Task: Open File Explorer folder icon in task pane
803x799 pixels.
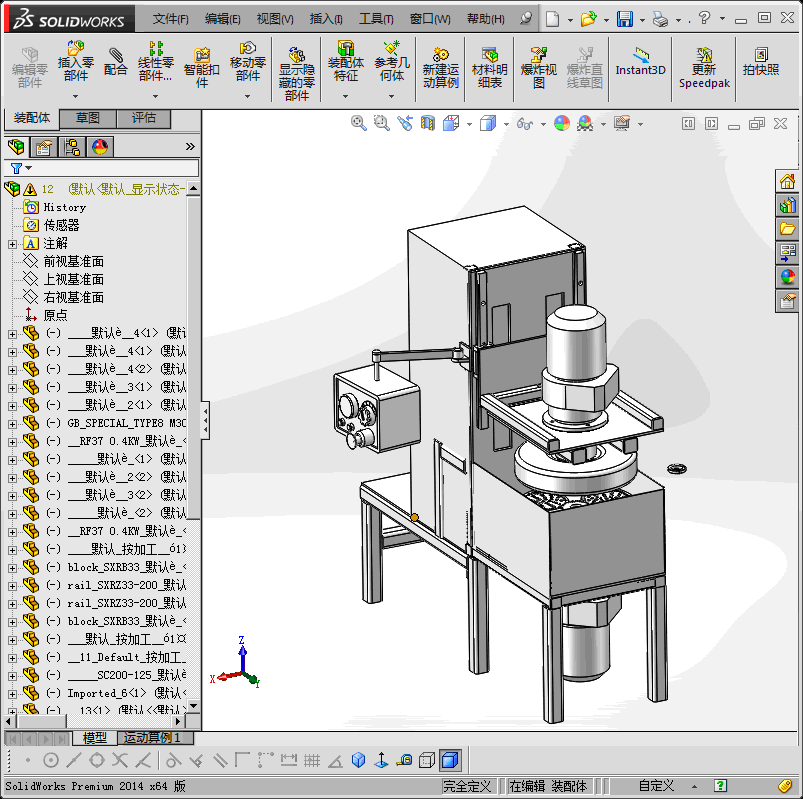Action: pos(787,229)
